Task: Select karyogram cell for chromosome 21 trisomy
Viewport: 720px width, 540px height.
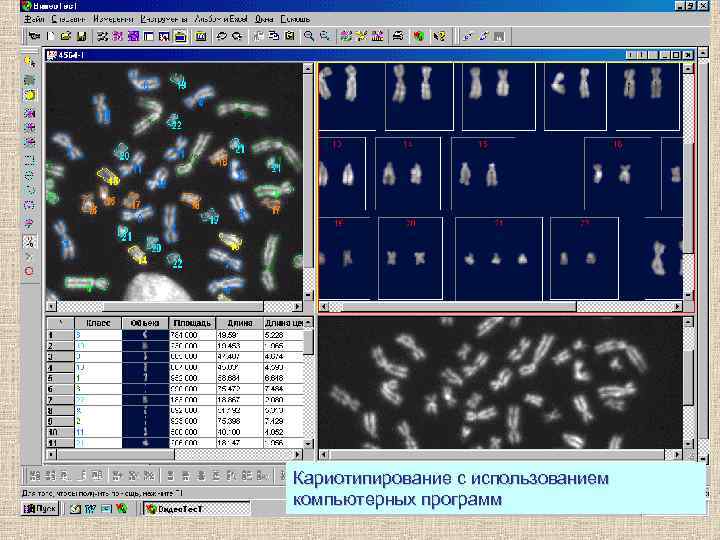Action: coord(499,259)
